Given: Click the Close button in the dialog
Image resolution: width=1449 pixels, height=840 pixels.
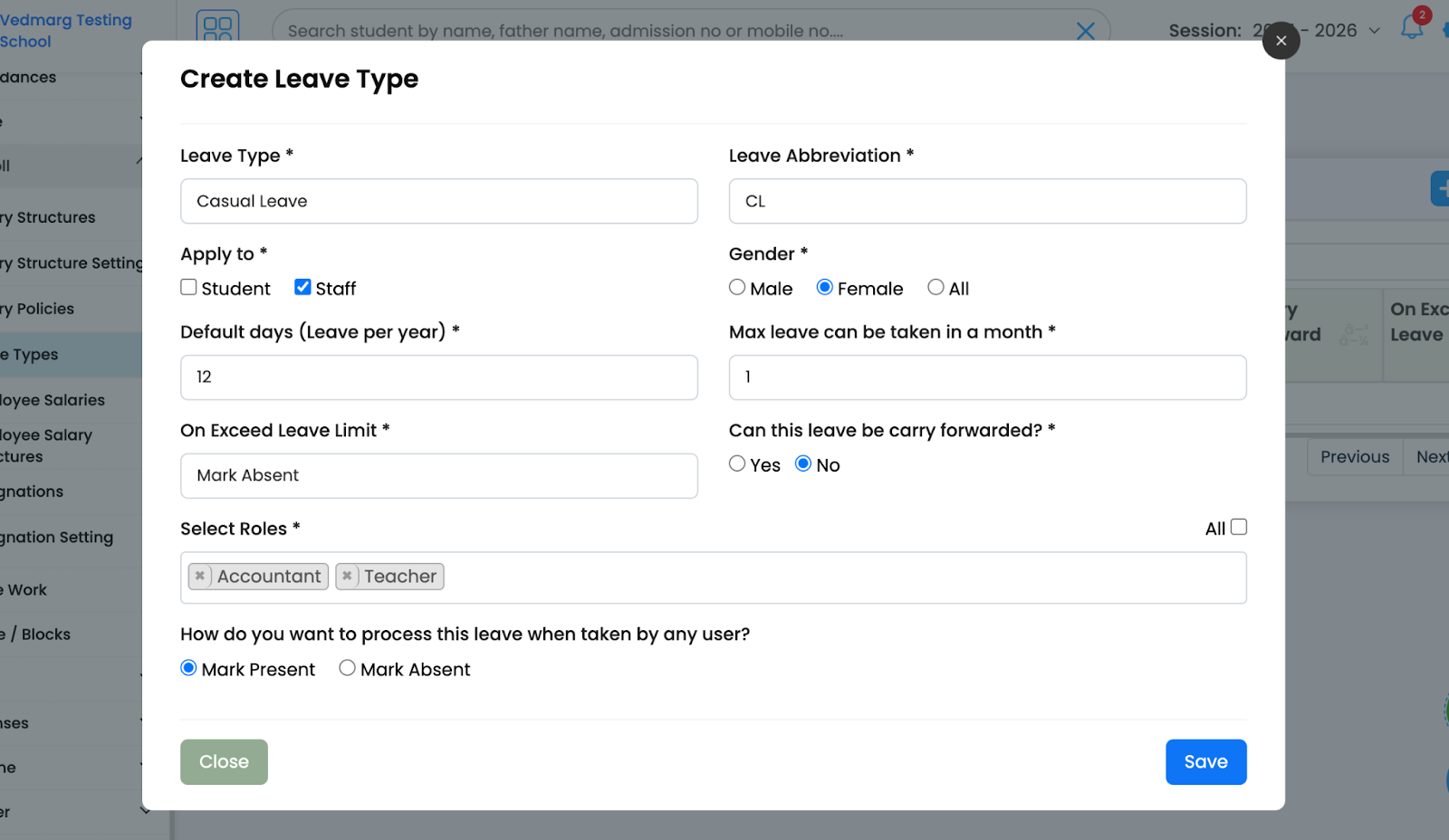Looking at the screenshot, I should click(223, 761).
